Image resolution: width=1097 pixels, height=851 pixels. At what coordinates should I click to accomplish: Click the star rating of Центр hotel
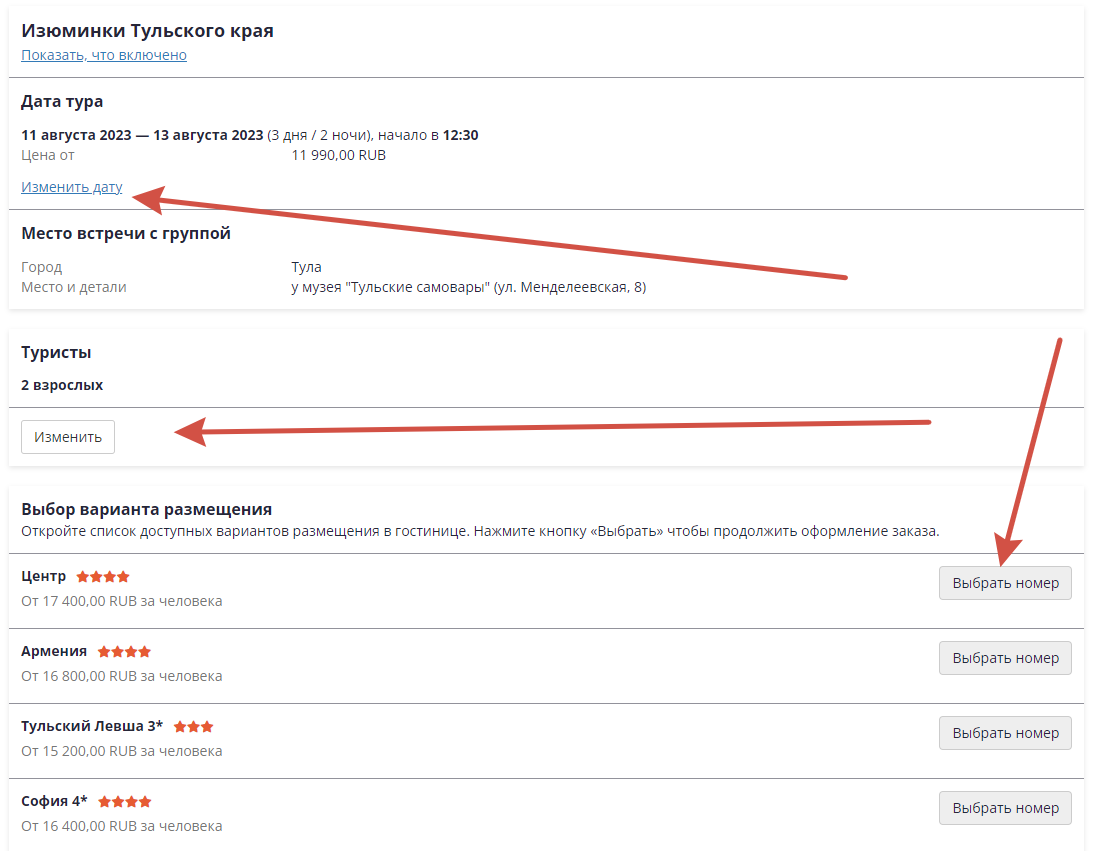(x=103, y=577)
